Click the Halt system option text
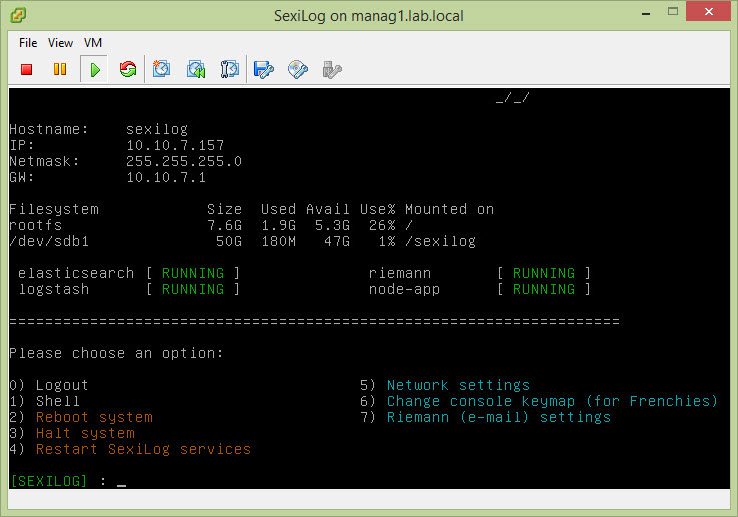The image size is (738, 517). 85,433
